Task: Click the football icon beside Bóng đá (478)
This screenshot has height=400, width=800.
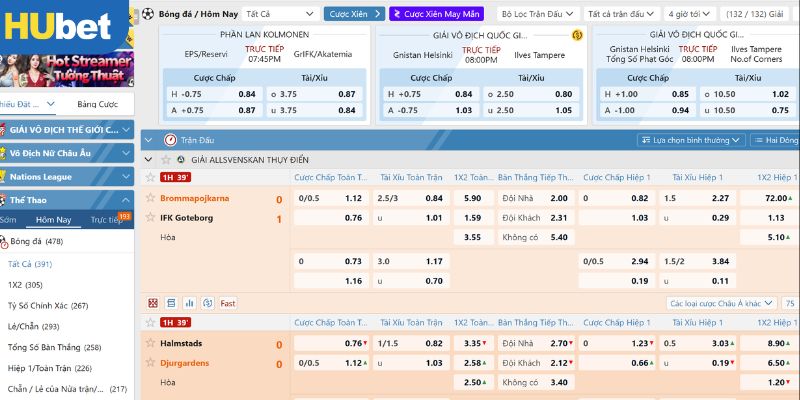Action: [x=4, y=242]
